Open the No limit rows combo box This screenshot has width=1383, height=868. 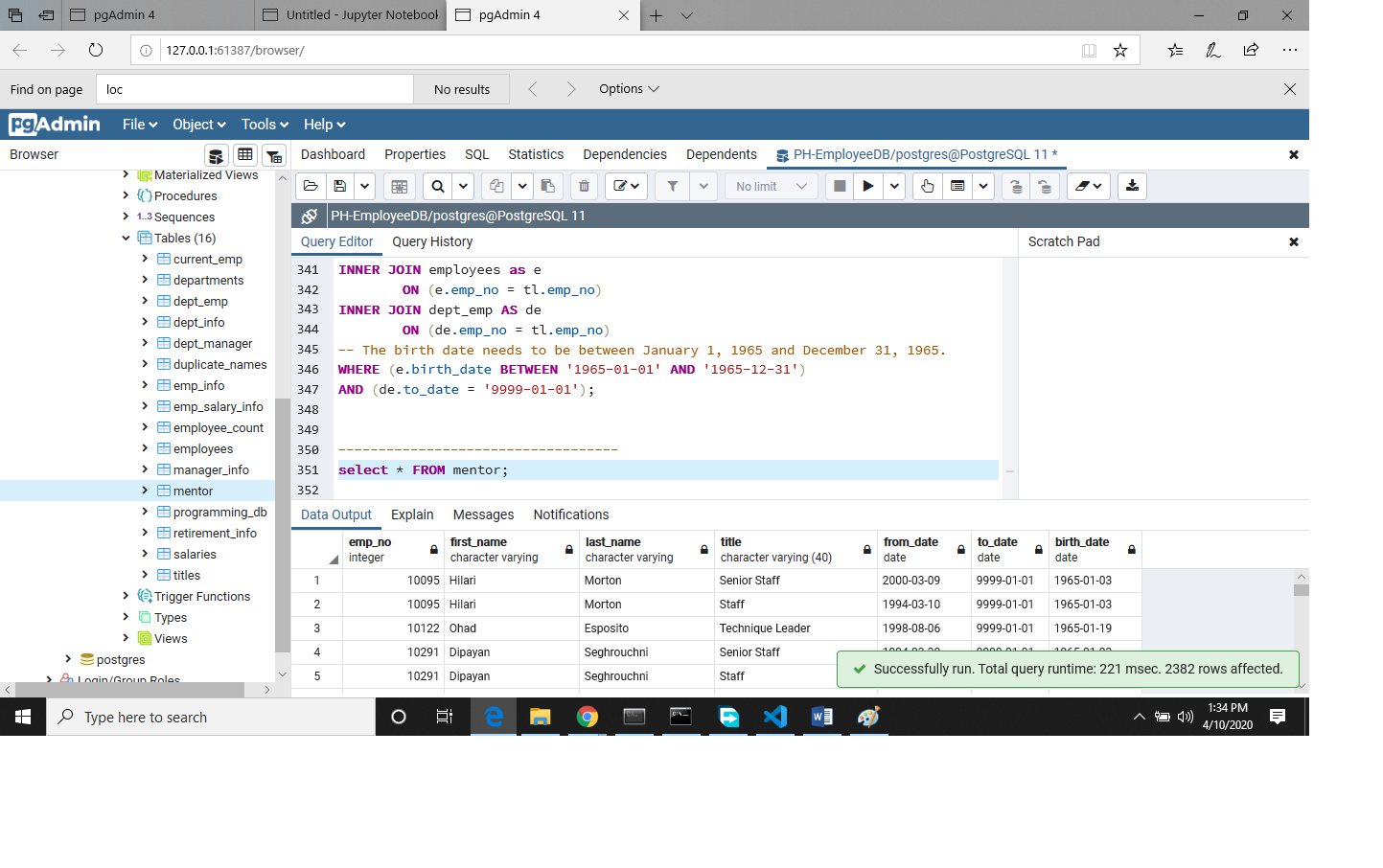(x=772, y=186)
